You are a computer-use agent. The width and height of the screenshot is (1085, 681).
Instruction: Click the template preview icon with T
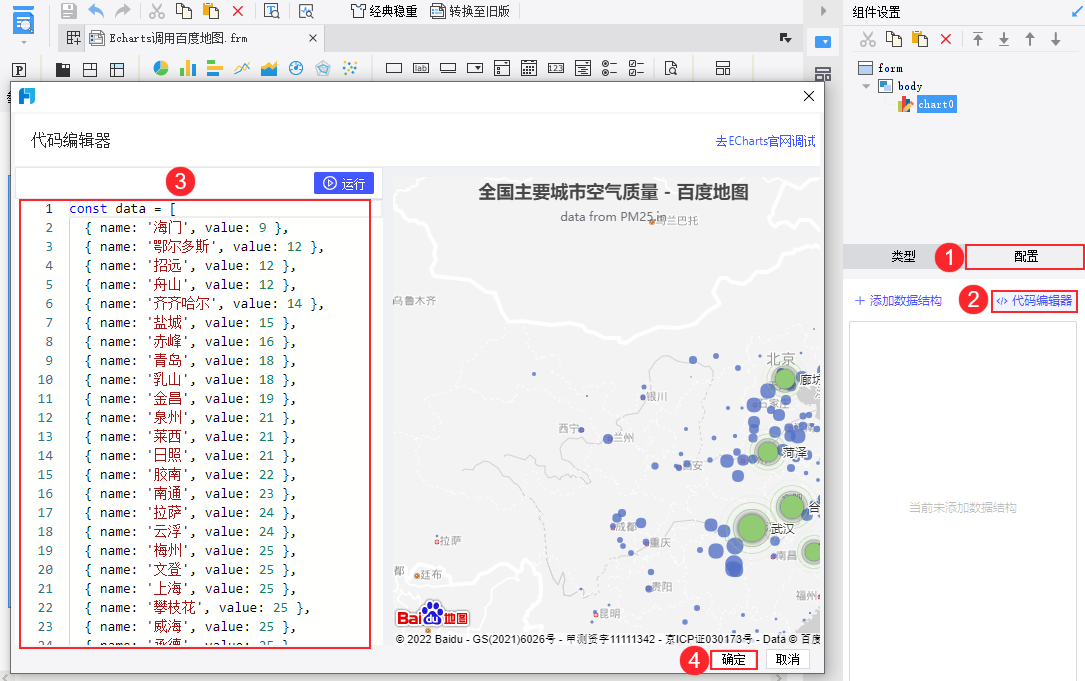tap(272, 10)
